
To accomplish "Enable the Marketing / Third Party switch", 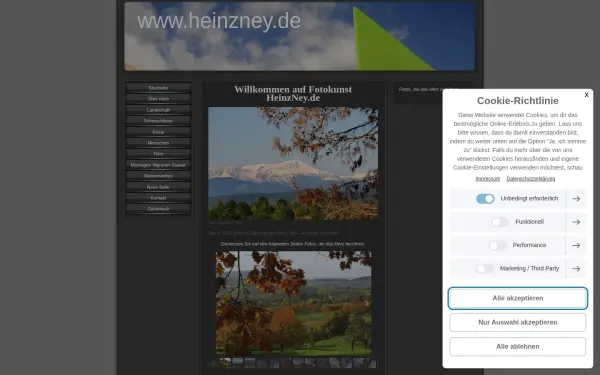I will click(485, 269).
